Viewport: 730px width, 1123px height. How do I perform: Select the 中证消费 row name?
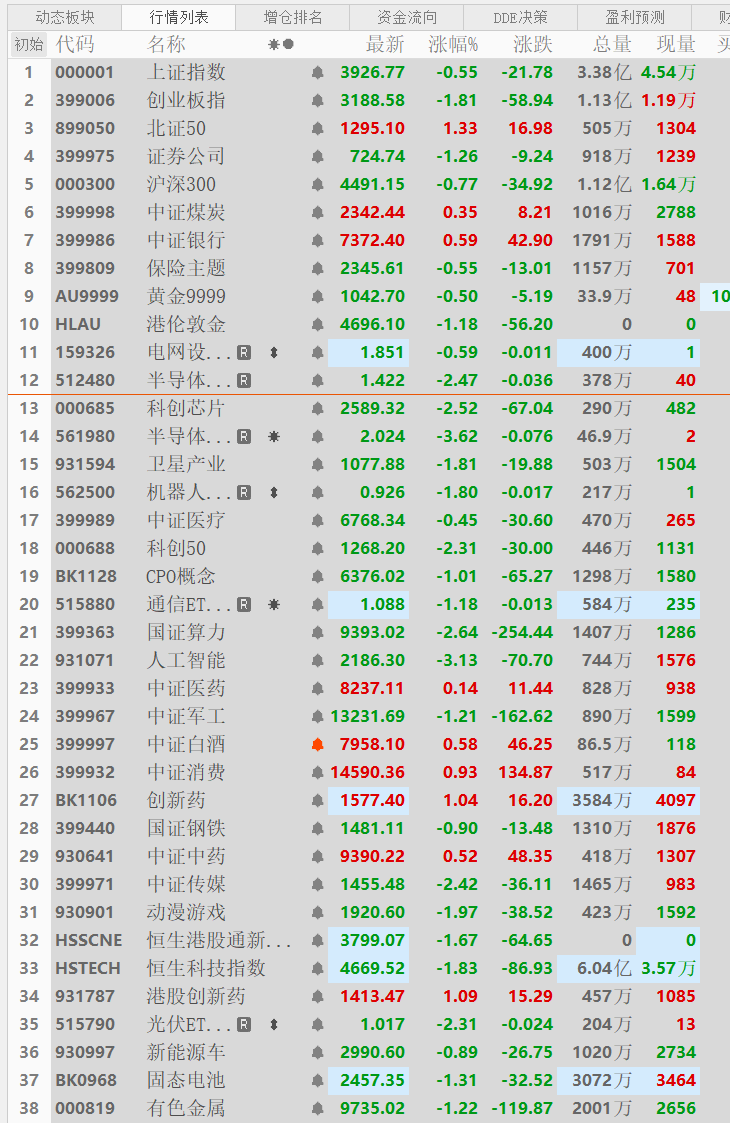coord(186,772)
